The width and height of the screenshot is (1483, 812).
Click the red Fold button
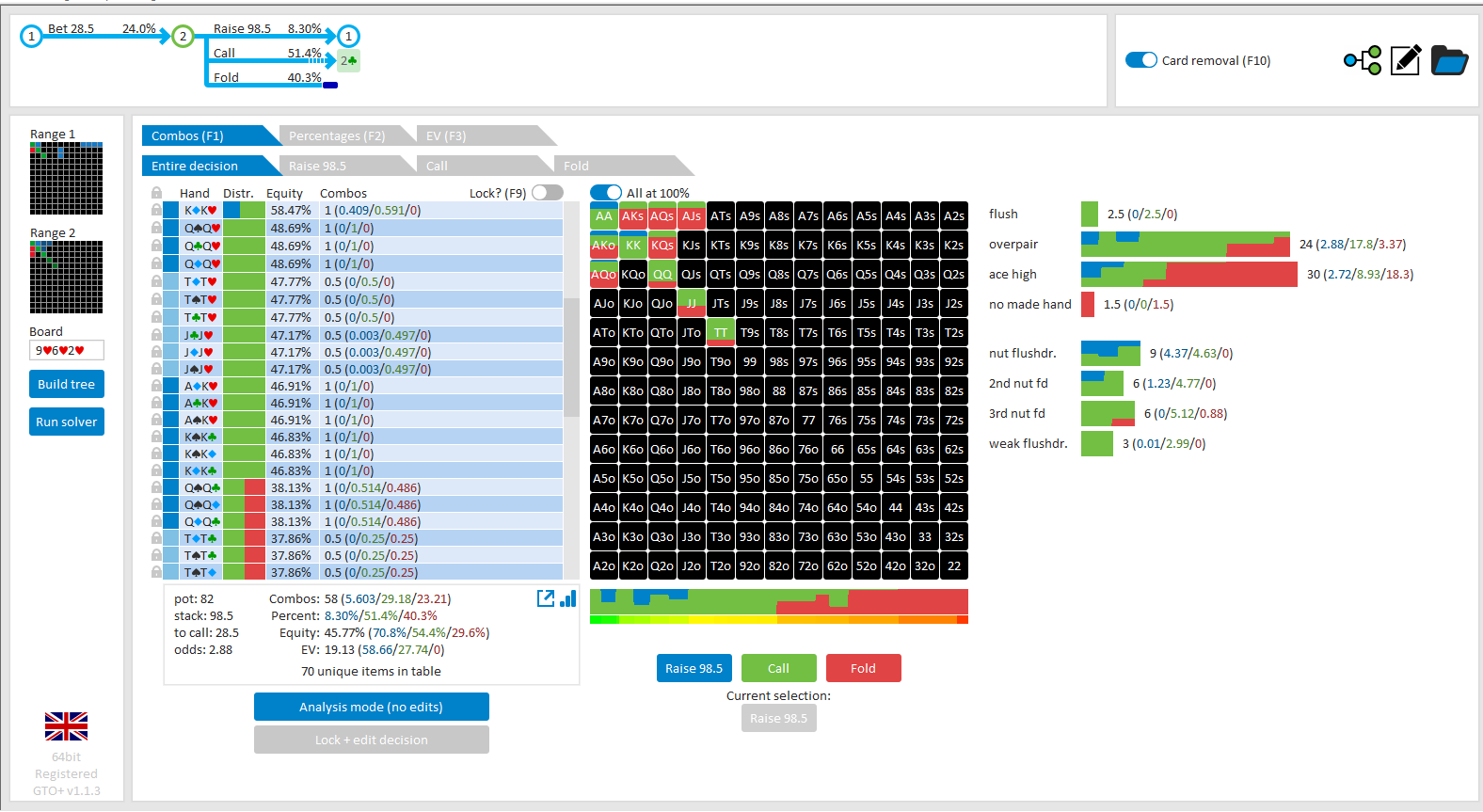[x=863, y=668]
